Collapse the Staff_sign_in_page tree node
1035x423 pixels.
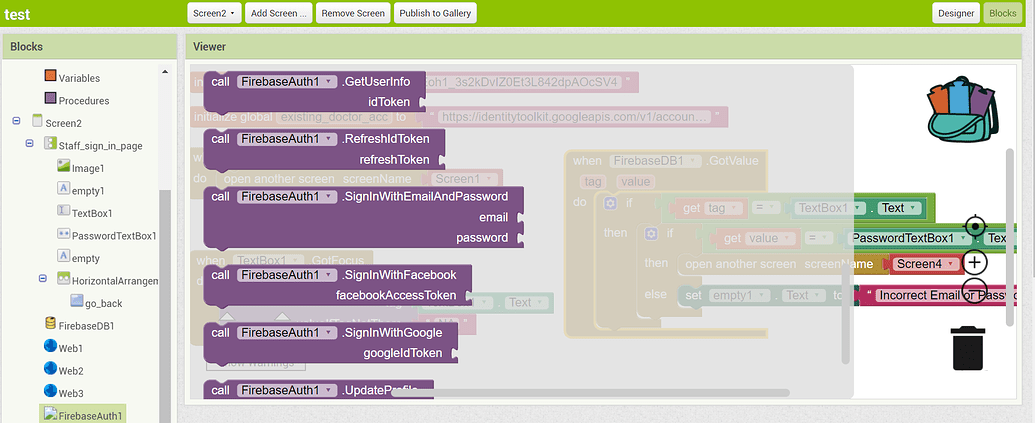[x=30, y=145]
